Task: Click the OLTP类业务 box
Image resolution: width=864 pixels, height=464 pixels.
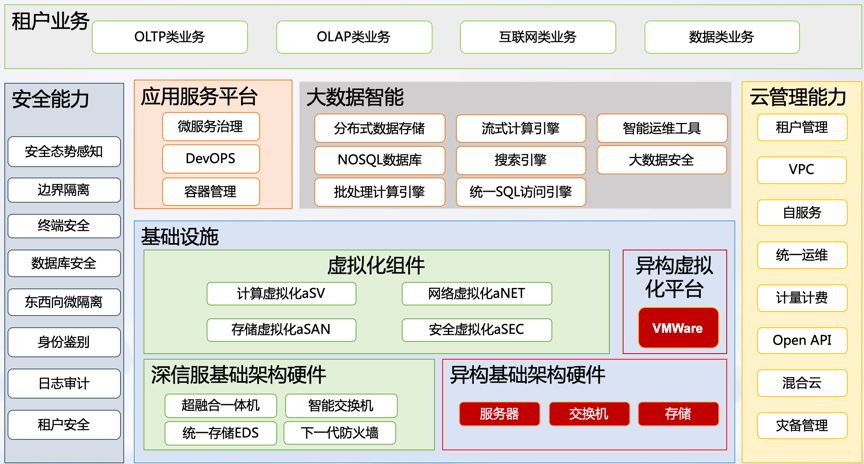Action: pyautogui.click(x=169, y=37)
